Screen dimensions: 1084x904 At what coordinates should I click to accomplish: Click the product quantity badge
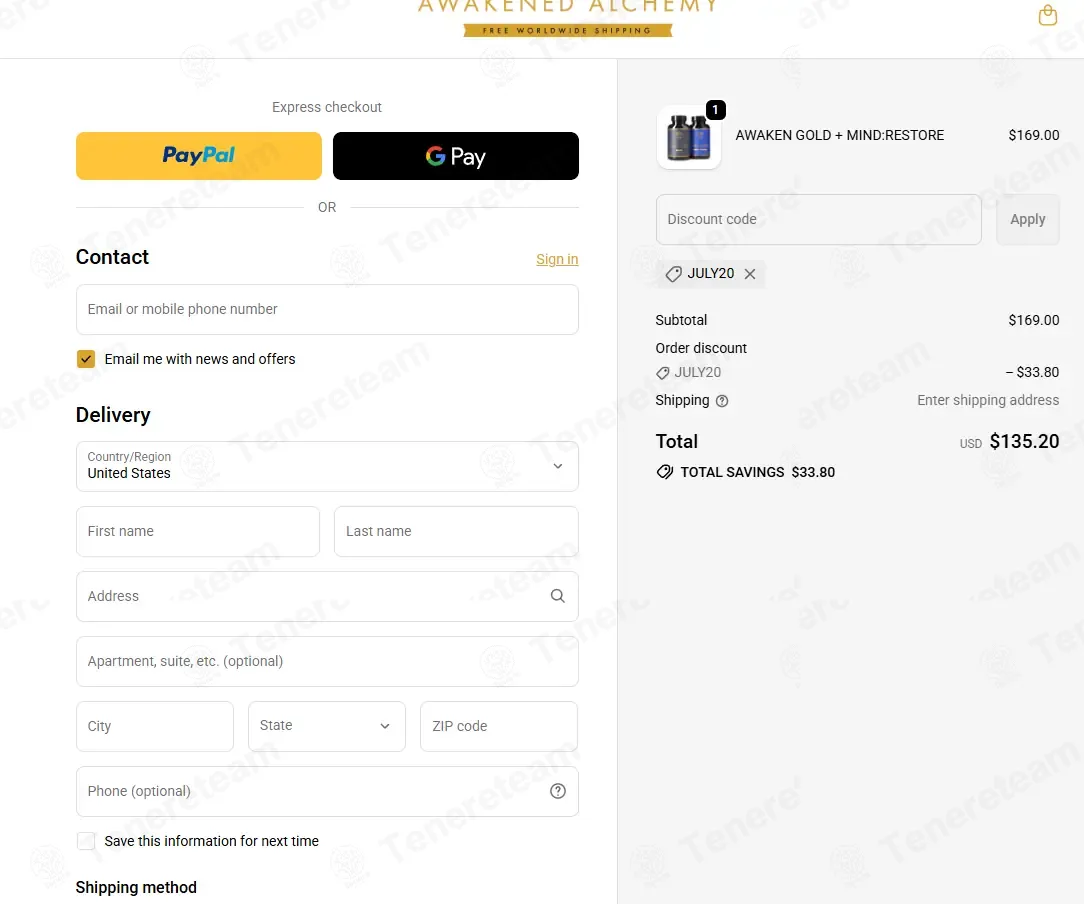point(716,109)
